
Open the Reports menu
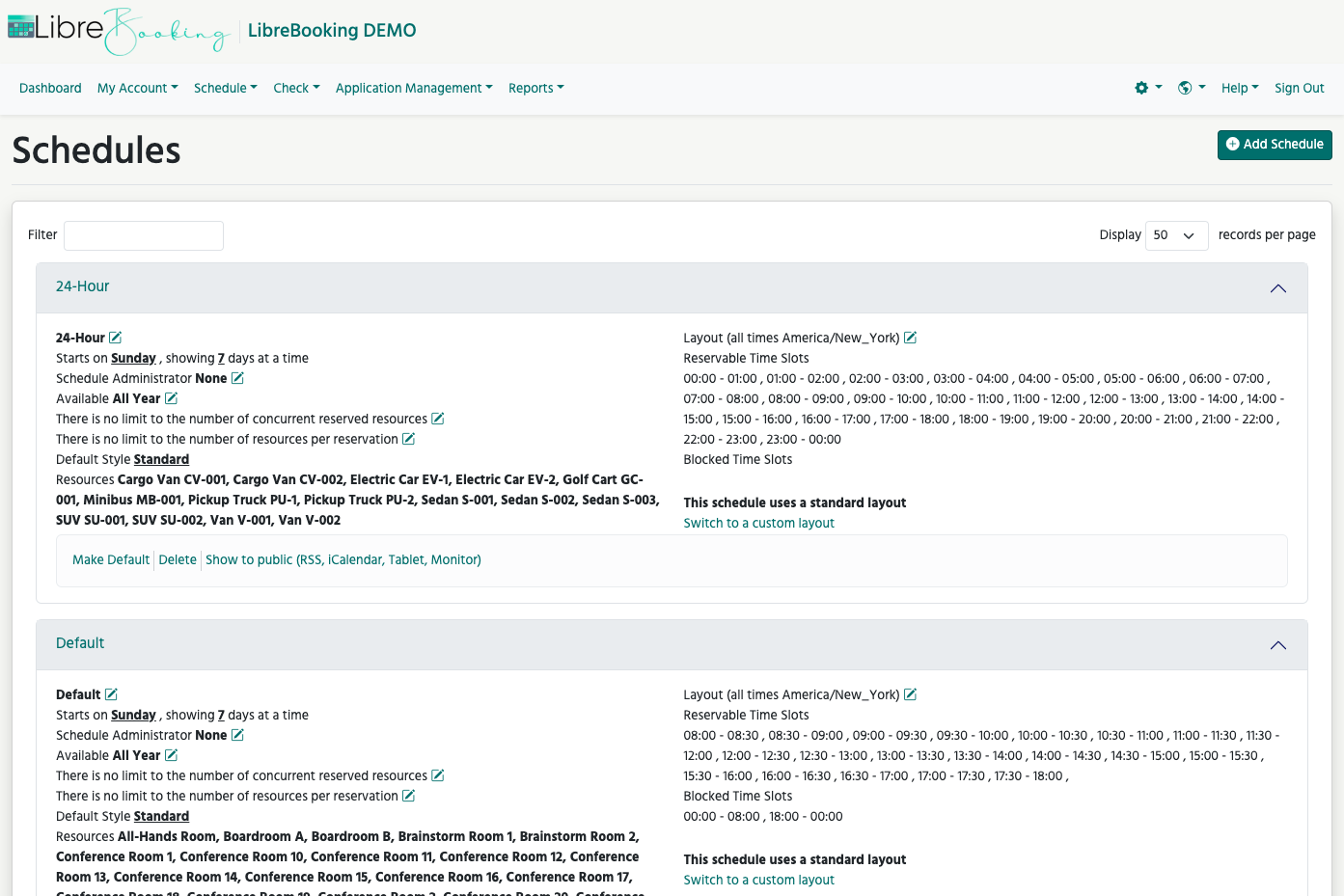pyautogui.click(x=536, y=88)
